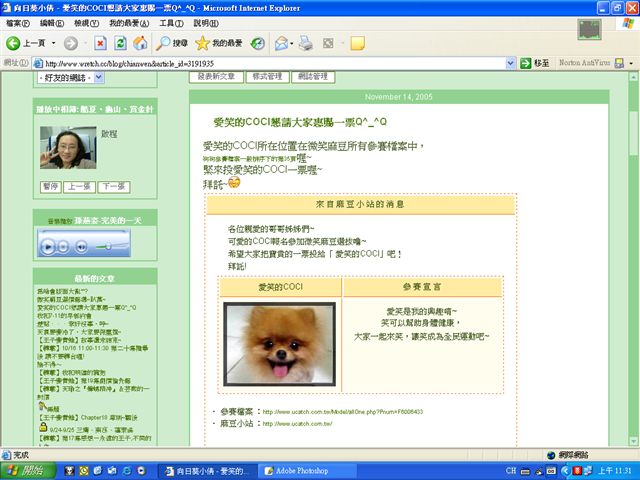Adjust the music player volume slider

108,247
